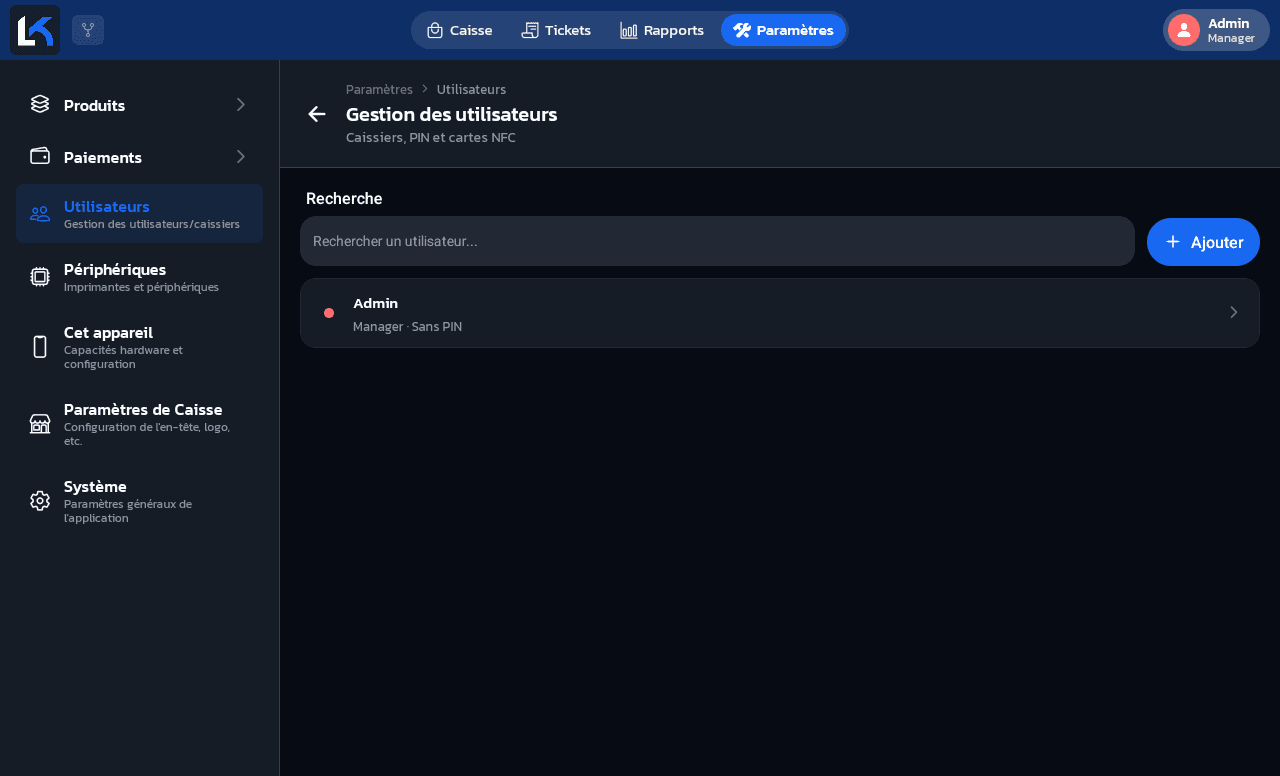Viewport: 1280px width, 776px height.
Task: Click the Cet appareil phone icon
Action: point(40,347)
